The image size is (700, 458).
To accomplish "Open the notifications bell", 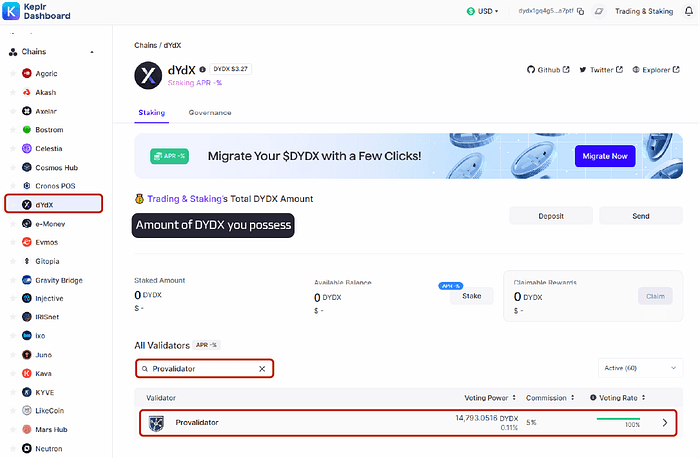I will coord(689,11).
